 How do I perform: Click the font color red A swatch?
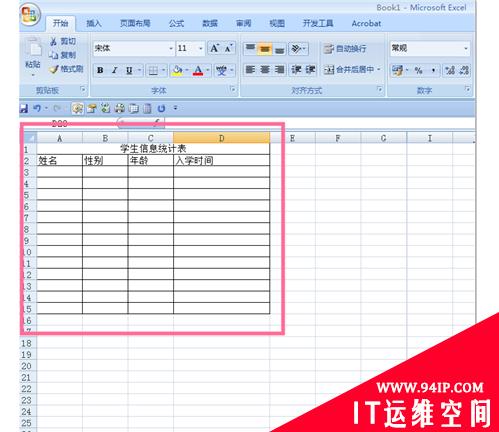[x=198, y=71]
